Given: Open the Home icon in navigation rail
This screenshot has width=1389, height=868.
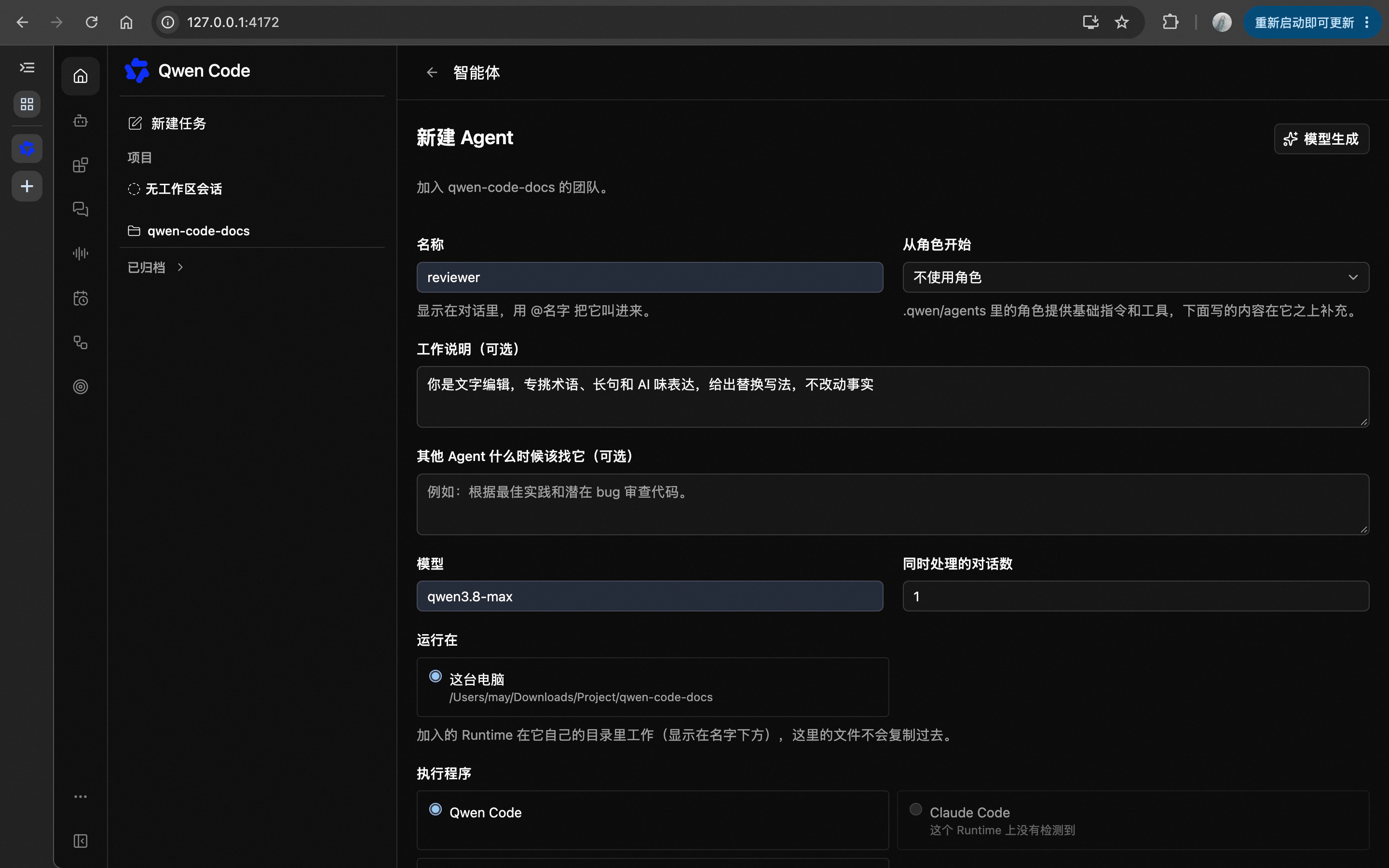Looking at the screenshot, I should (81, 76).
